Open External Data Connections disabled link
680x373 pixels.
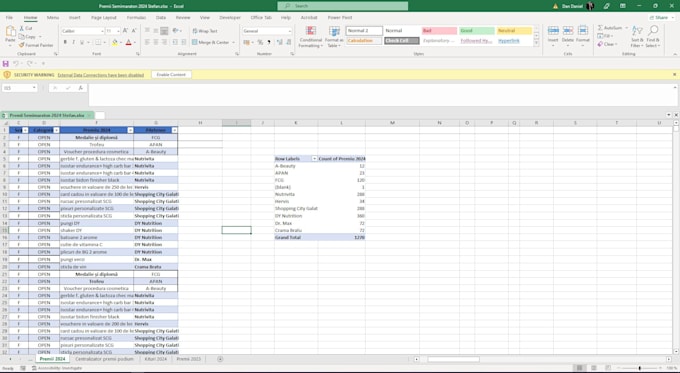pyautogui.click(x=101, y=75)
